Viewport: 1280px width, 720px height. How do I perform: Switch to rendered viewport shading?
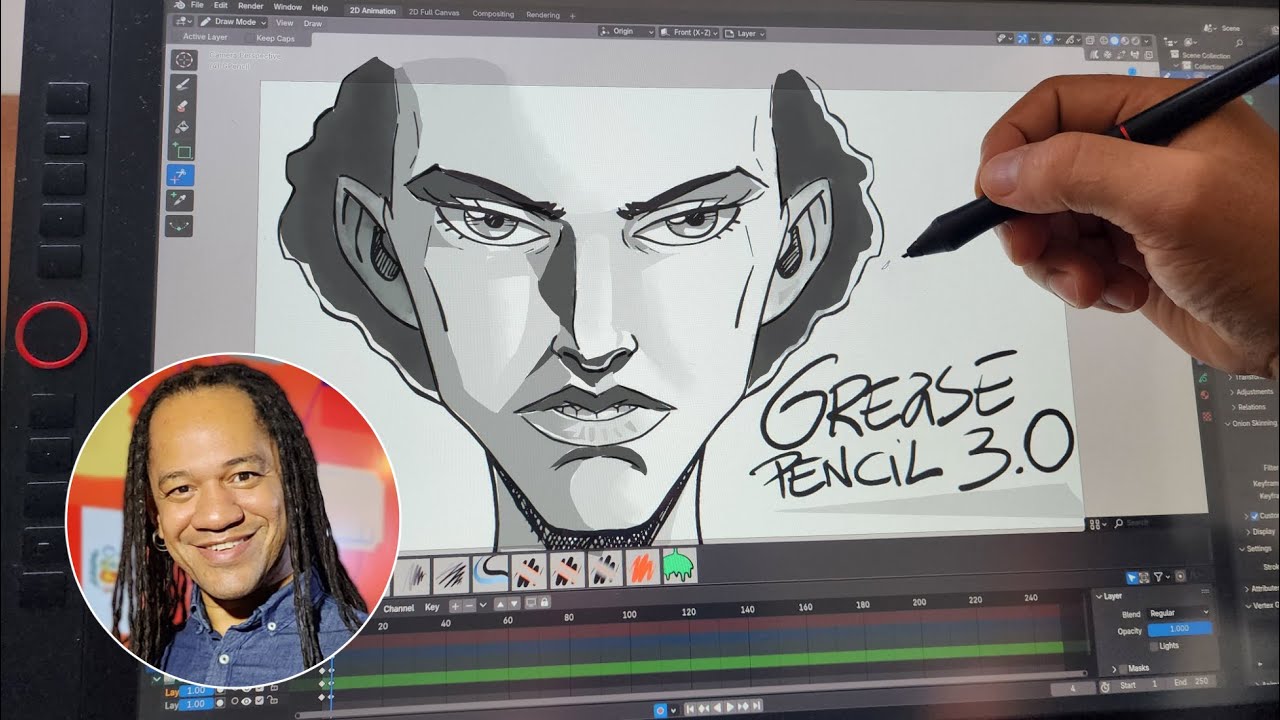tap(1135, 40)
